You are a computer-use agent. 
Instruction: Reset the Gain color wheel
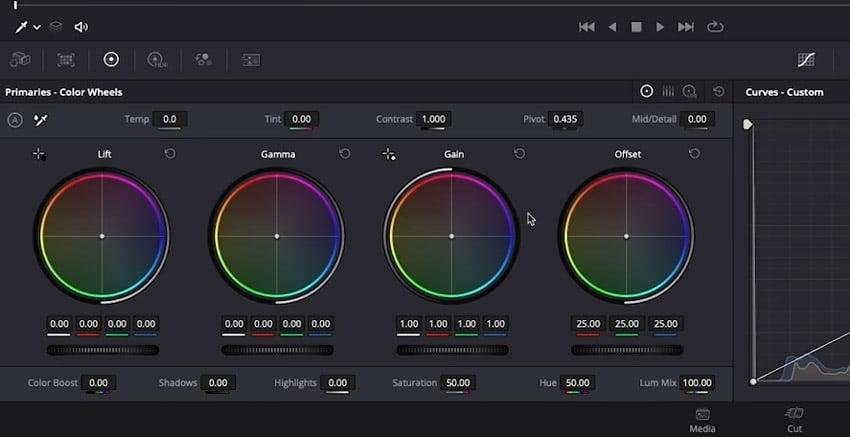point(519,154)
